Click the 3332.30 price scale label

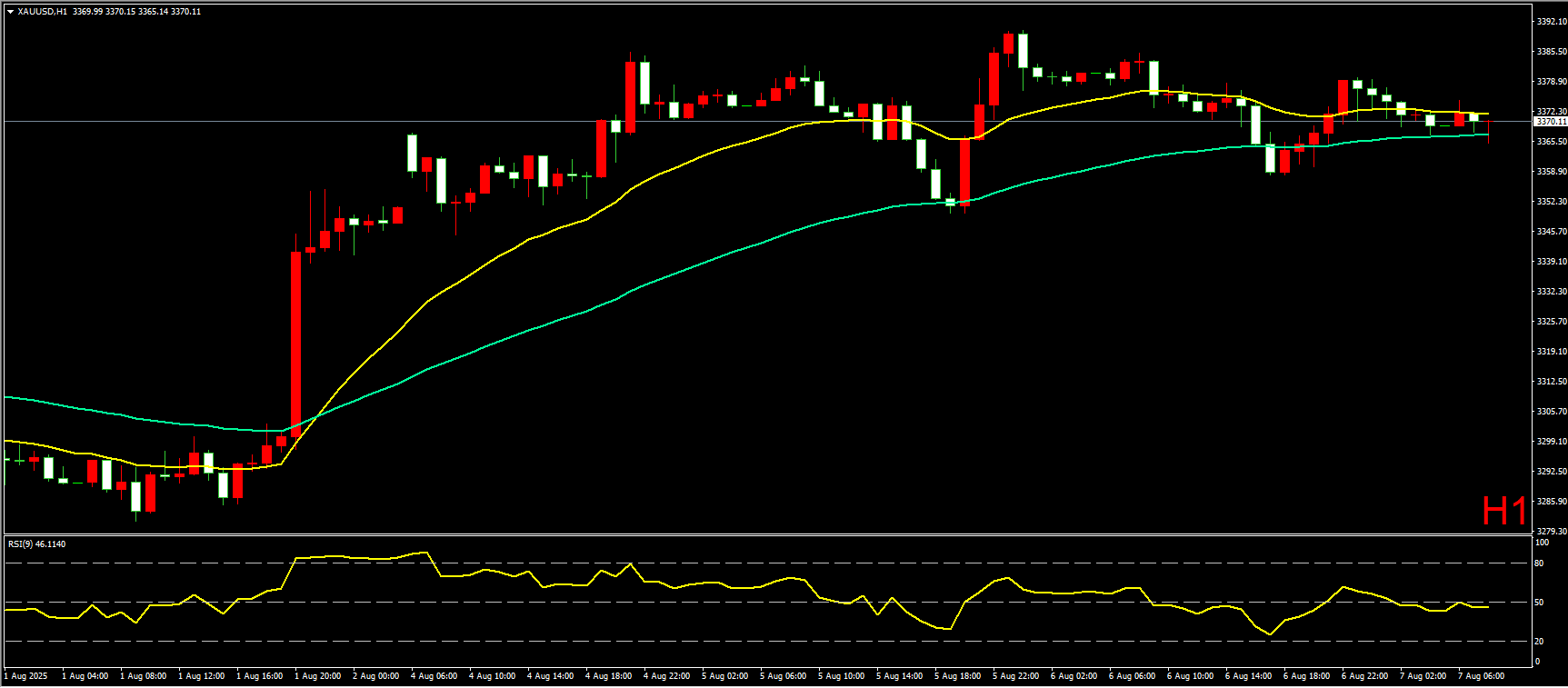tap(1552, 292)
